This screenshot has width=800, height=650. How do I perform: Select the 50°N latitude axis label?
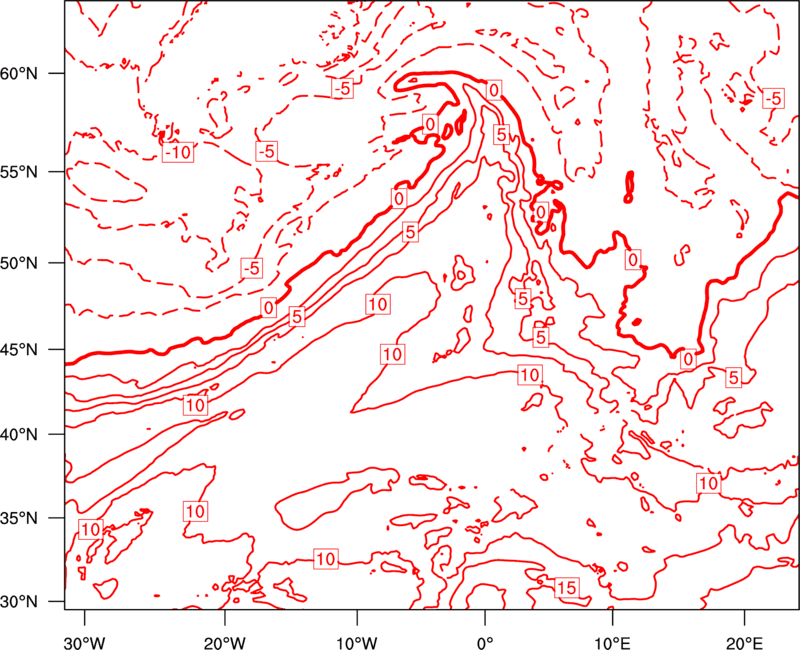(x=19, y=264)
